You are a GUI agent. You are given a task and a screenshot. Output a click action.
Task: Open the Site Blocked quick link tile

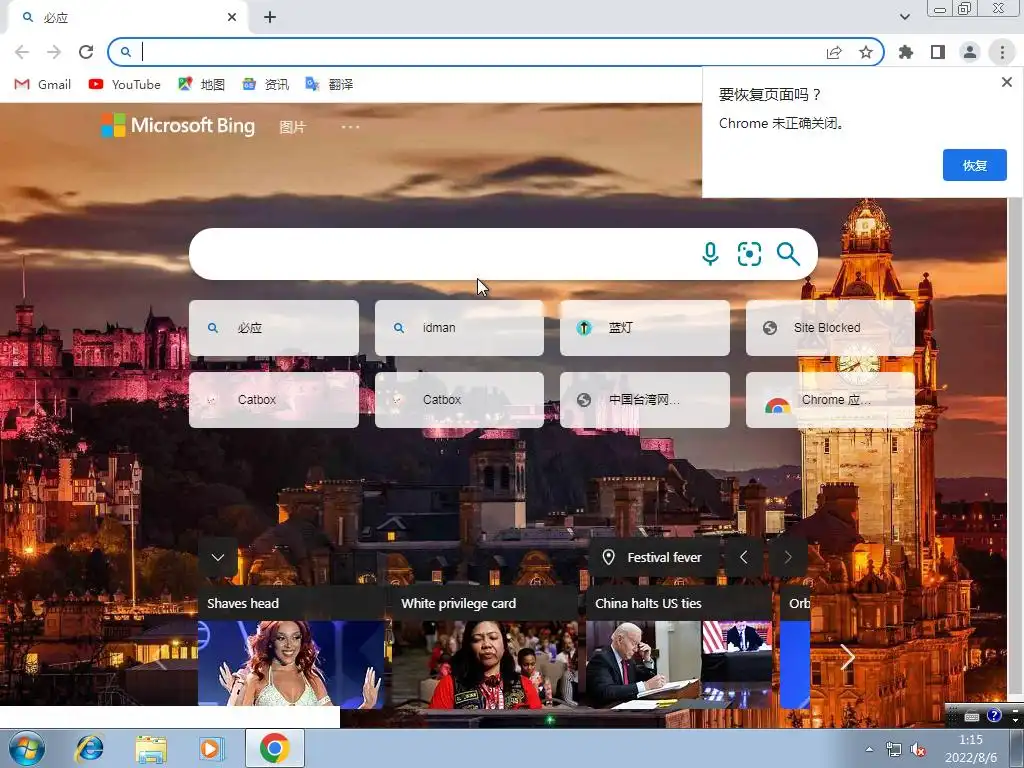[x=830, y=328]
